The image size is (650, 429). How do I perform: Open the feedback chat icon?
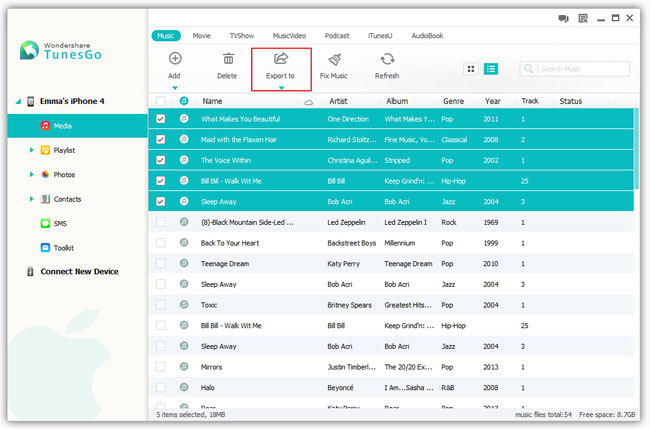563,18
